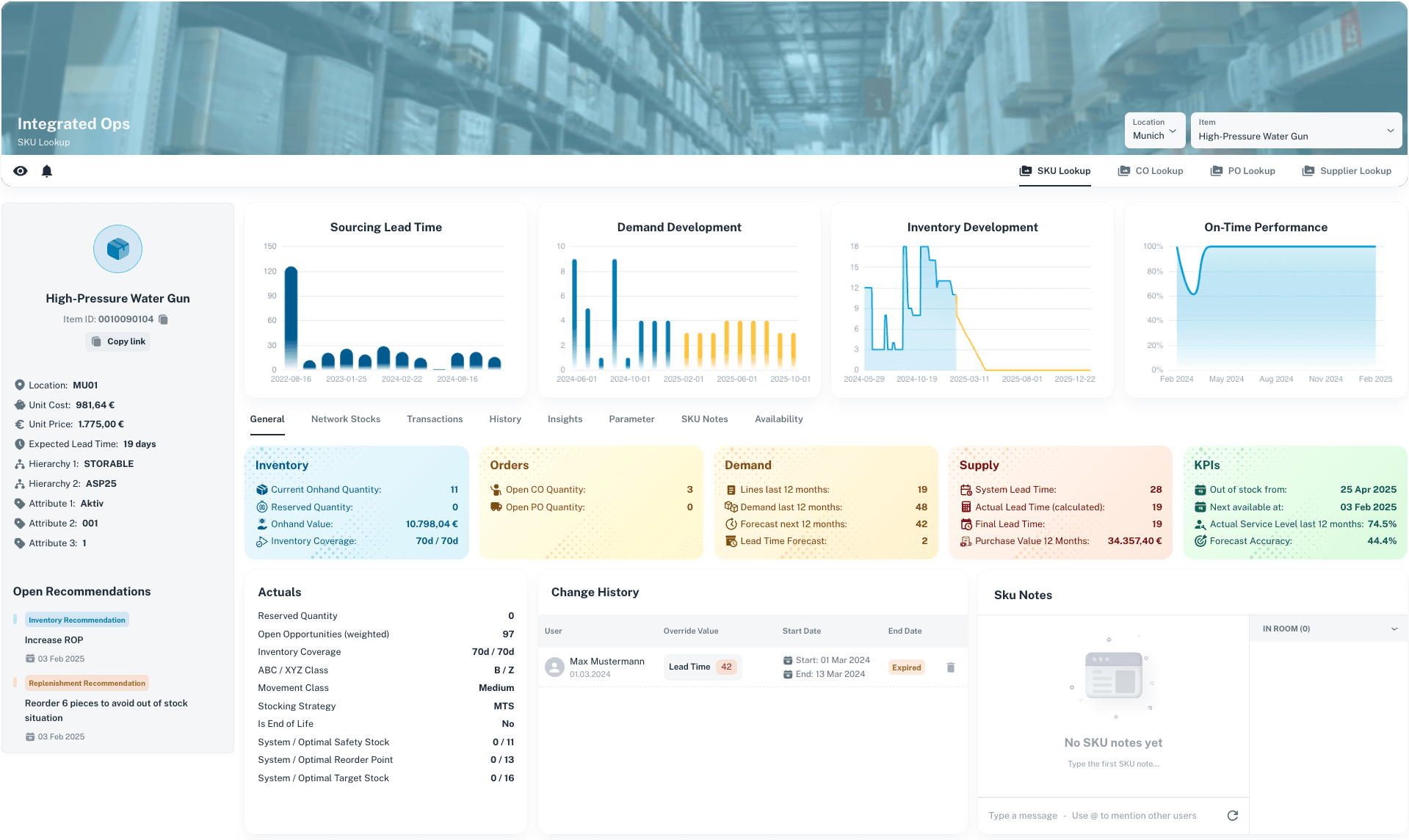Delete Max Mustermann's override with the trash icon

(x=950, y=667)
